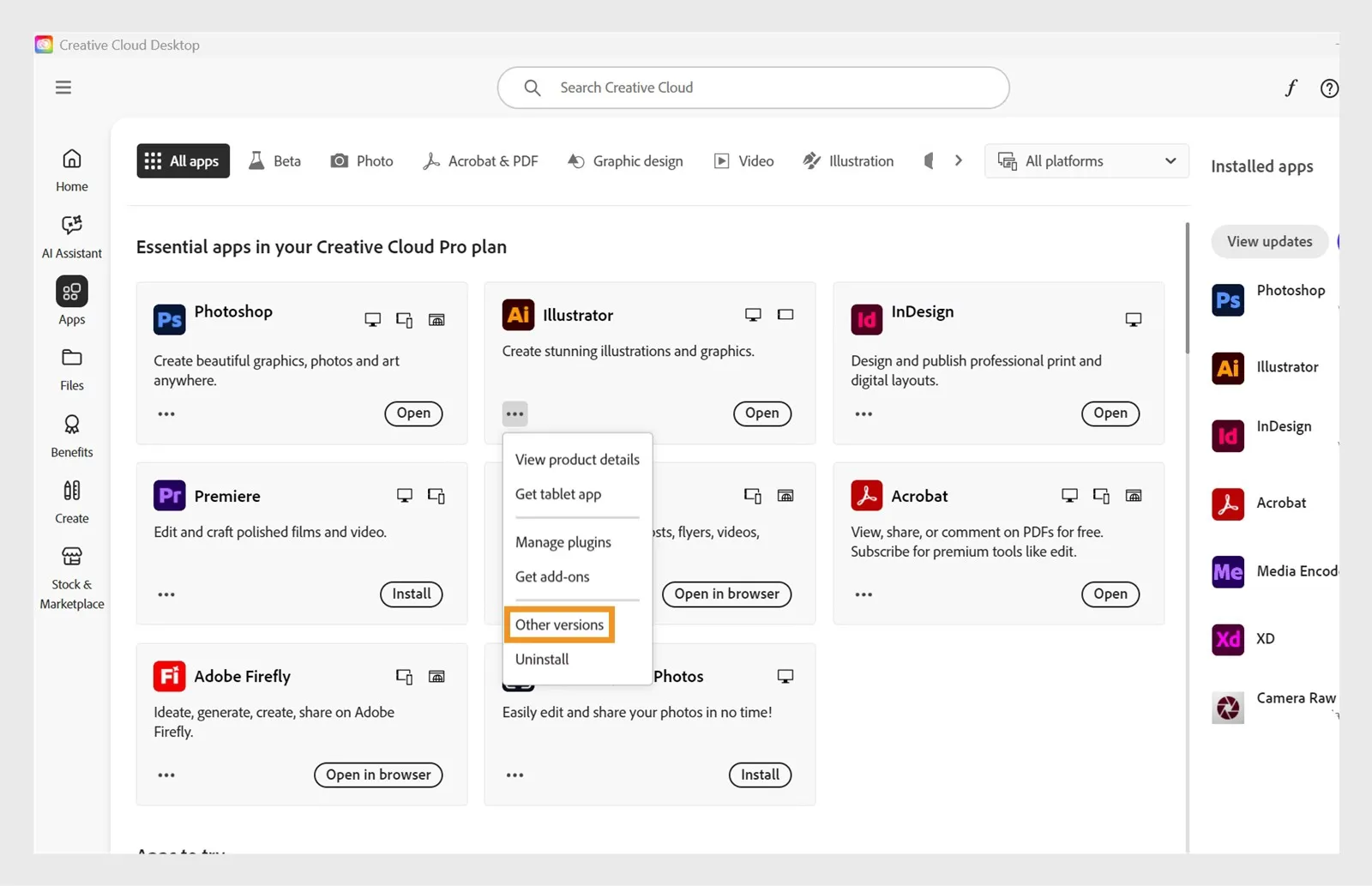Install Premiere with the Install button
The image size is (1372, 886).
pos(412,594)
